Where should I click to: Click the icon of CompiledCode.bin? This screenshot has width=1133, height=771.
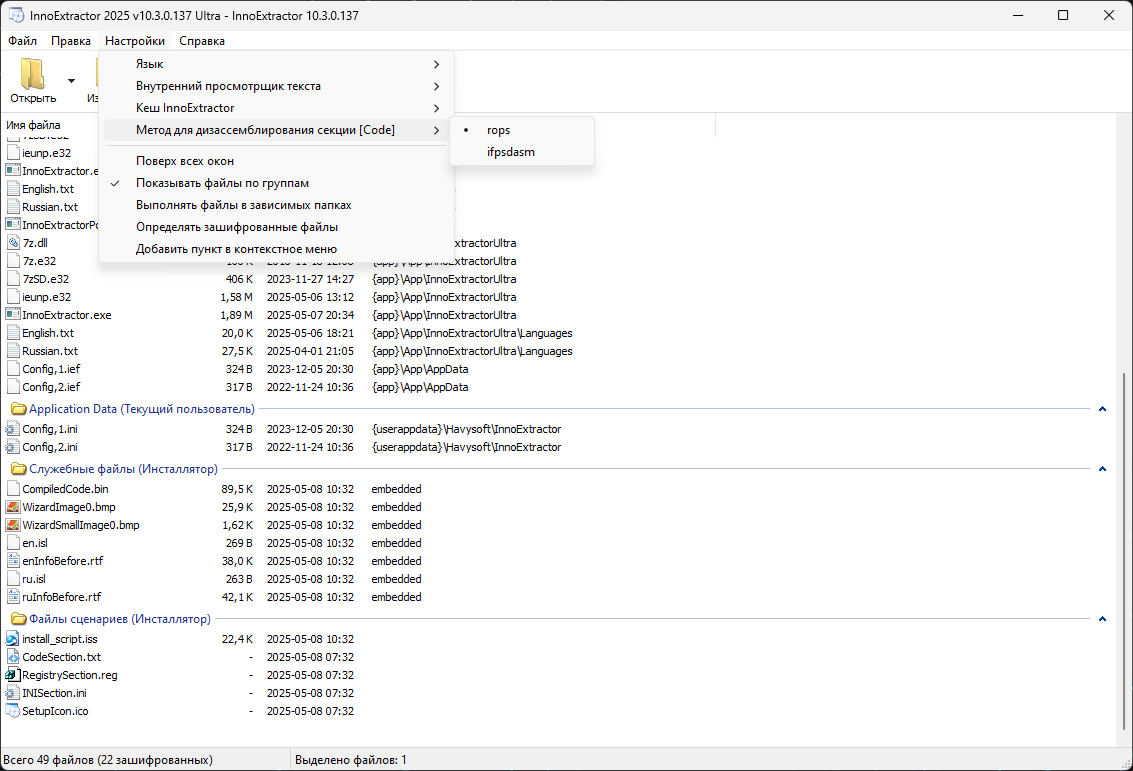13,489
